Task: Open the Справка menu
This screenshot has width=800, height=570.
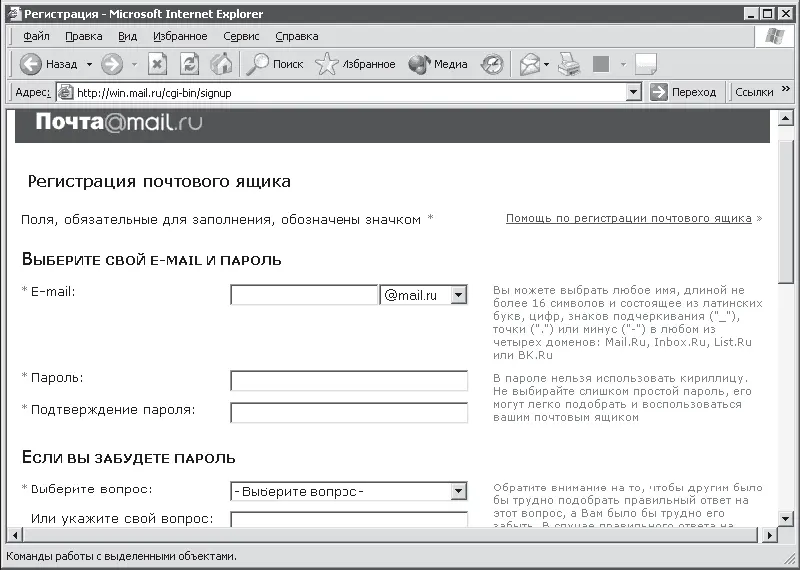Action: click(297, 36)
